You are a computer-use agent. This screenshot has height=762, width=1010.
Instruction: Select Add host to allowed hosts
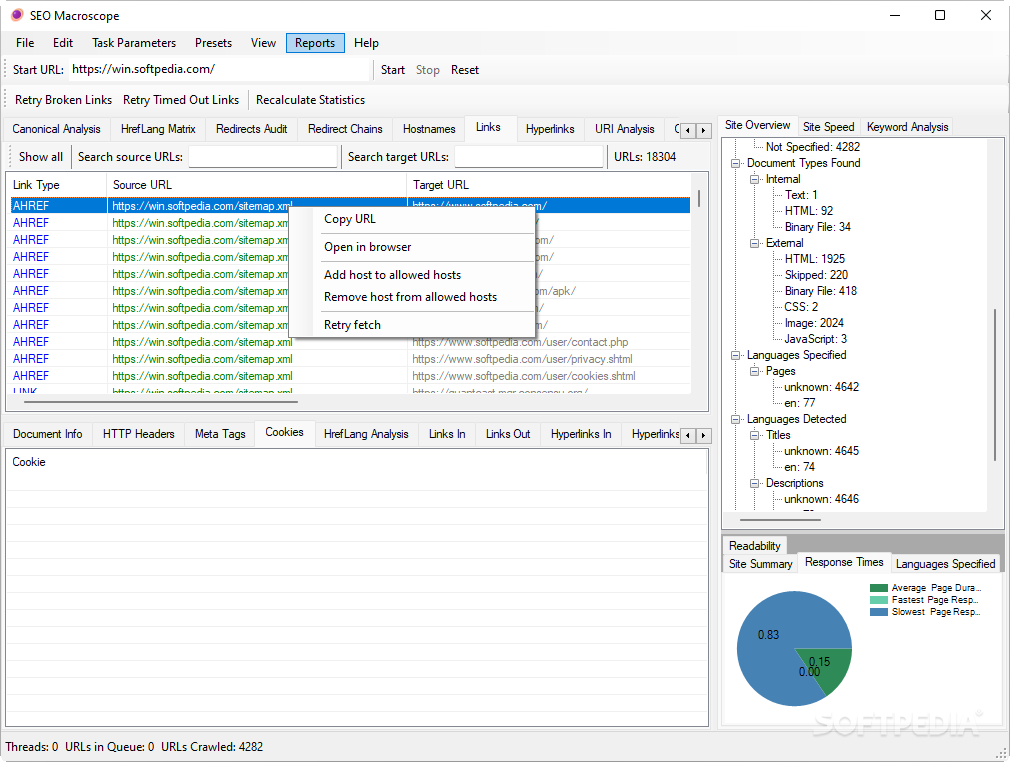pos(412,275)
